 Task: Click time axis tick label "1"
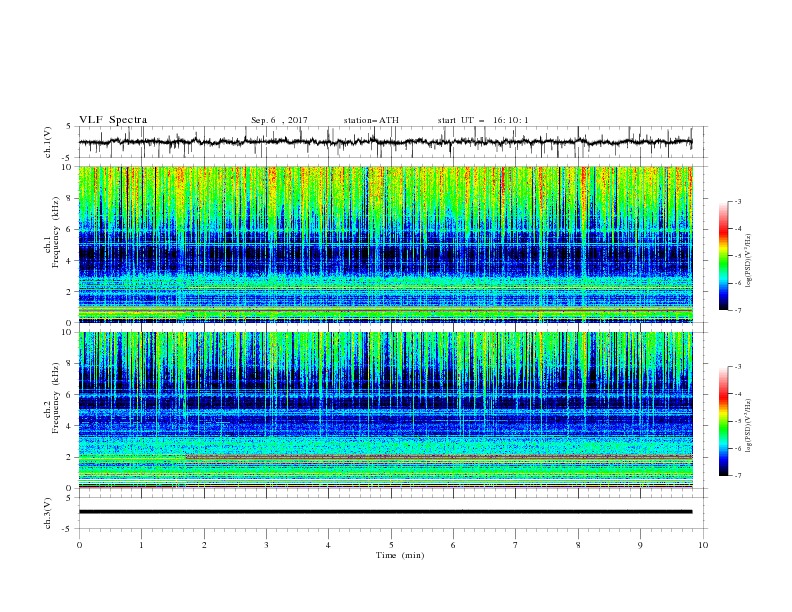[141, 545]
